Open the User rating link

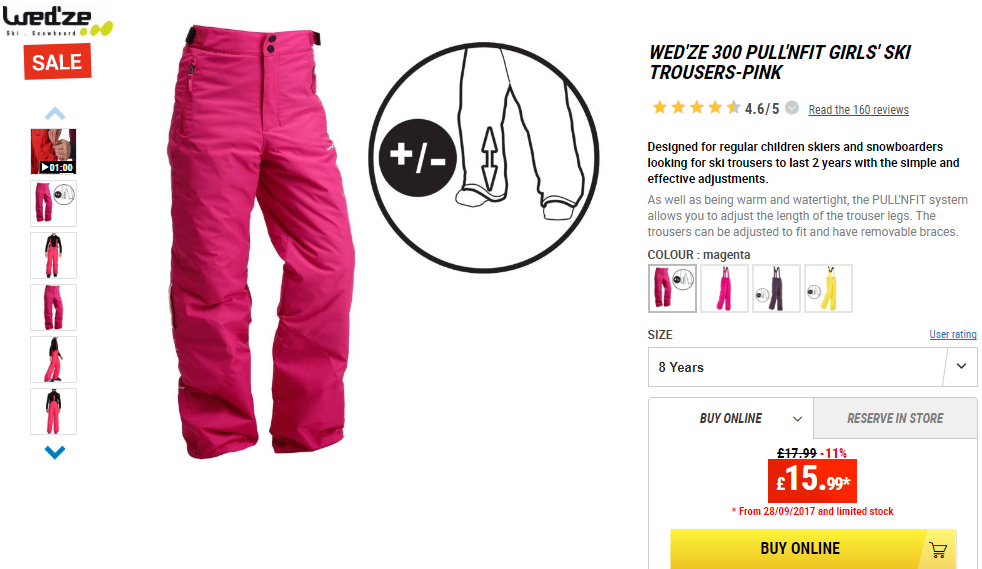click(953, 334)
